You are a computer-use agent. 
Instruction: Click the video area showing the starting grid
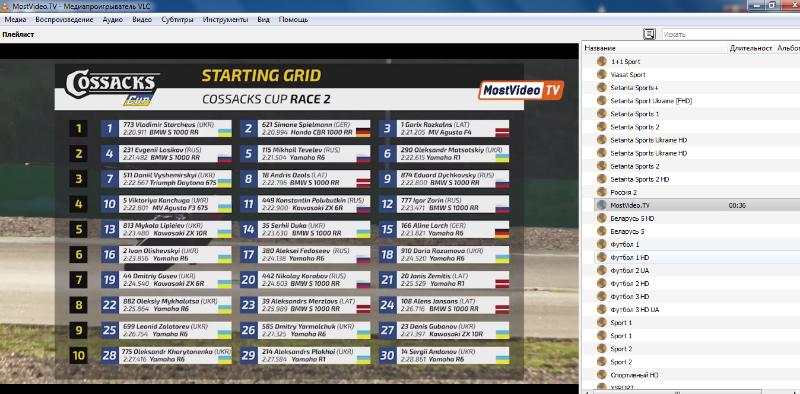[x=289, y=213]
